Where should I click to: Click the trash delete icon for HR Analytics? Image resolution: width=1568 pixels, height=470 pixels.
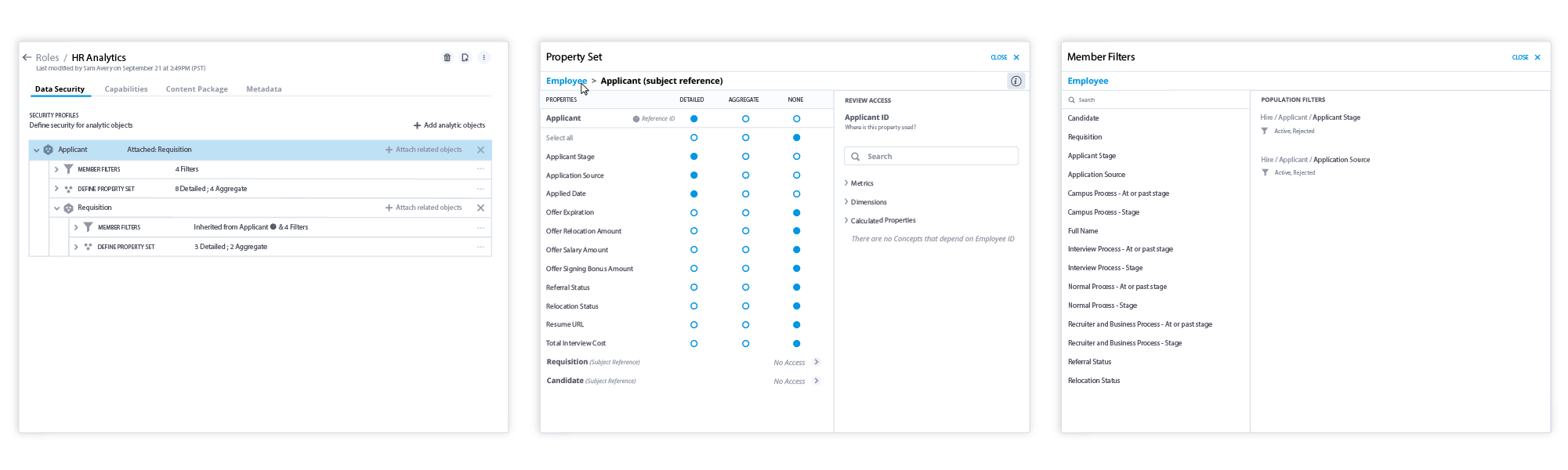447,57
